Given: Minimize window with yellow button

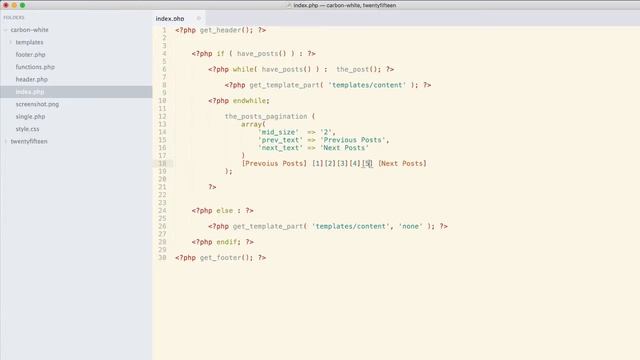Looking at the screenshot, I should point(14,5).
